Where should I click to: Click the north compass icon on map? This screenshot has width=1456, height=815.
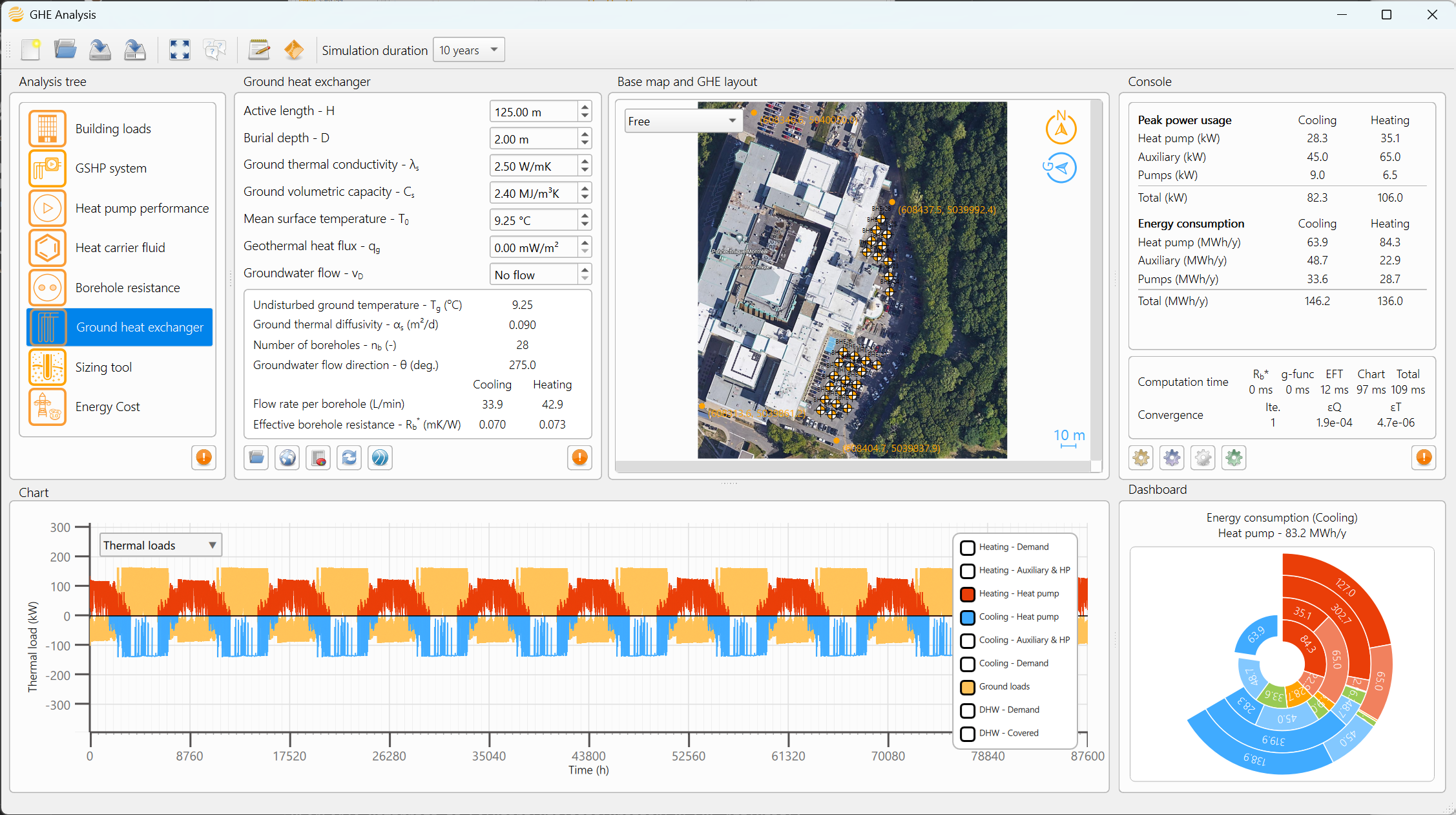pyautogui.click(x=1061, y=127)
